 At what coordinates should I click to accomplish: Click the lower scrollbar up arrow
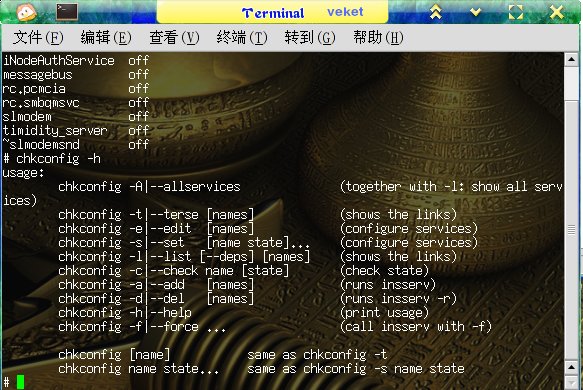point(571,368)
